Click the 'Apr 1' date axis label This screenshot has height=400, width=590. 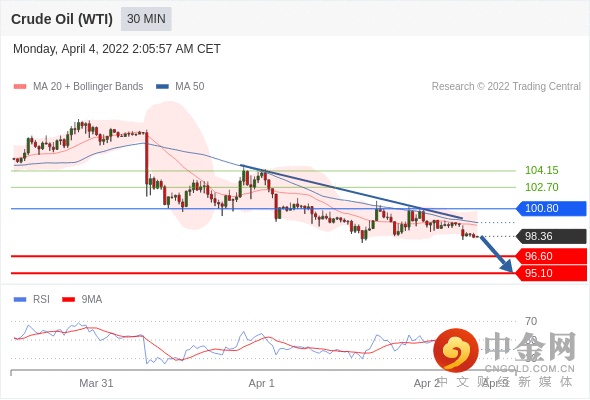click(262, 383)
